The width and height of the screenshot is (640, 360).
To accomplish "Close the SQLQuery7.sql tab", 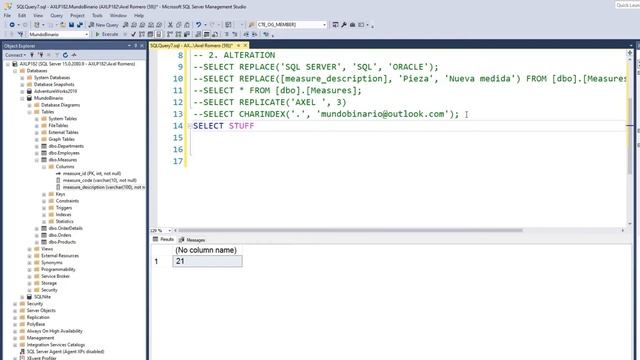I will click(245, 45).
